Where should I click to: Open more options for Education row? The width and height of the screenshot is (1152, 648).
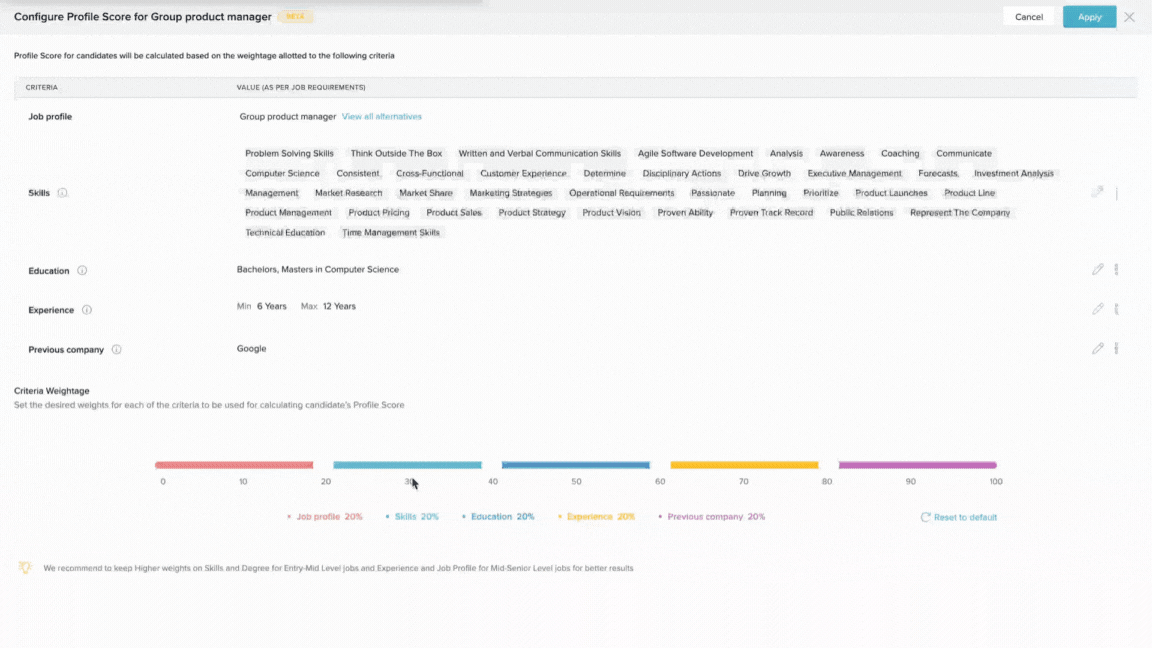point(1116,270)
